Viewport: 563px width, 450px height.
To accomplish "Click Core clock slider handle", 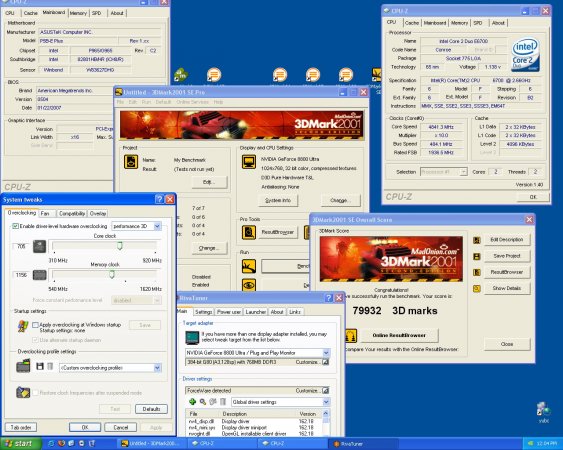I will (120, 246).
